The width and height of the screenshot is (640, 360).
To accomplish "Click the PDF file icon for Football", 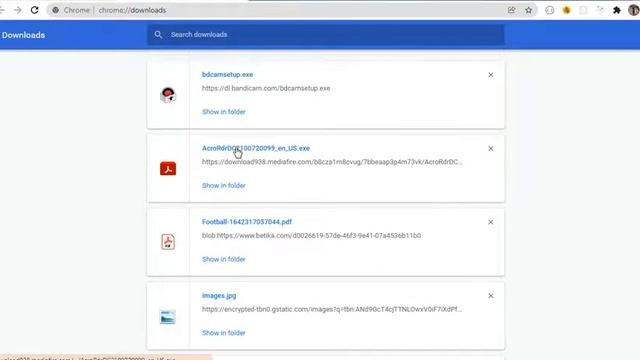I will [168, 242].
